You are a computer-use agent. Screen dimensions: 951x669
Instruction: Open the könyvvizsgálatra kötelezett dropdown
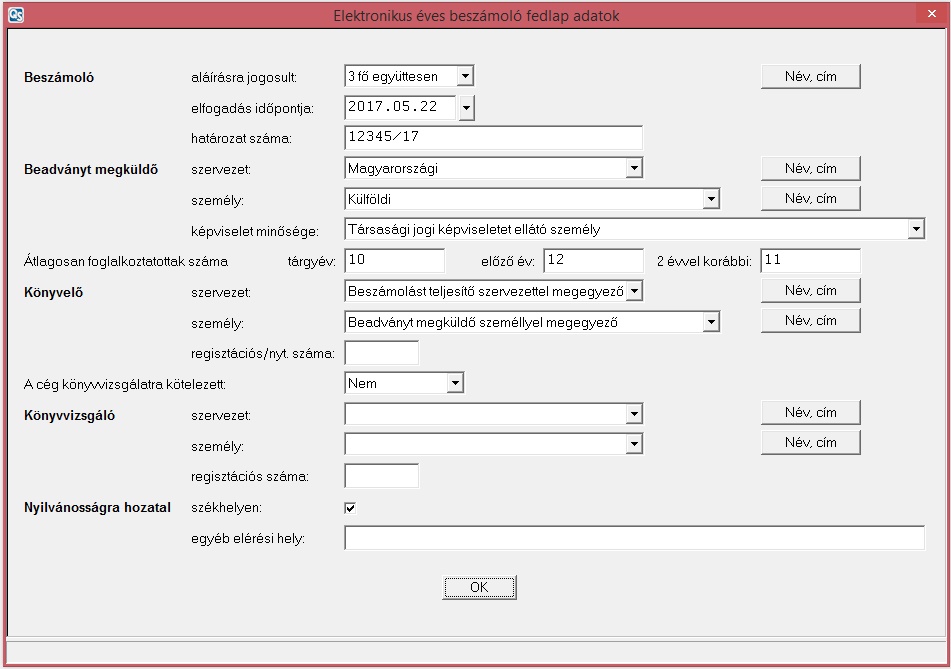click(455, 382)
